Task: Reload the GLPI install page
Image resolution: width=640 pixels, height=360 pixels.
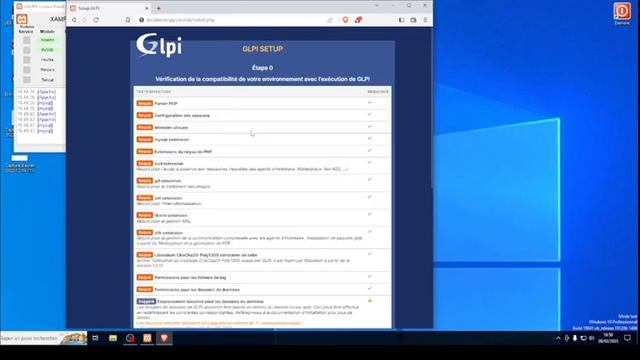Action: coord(96,20)
